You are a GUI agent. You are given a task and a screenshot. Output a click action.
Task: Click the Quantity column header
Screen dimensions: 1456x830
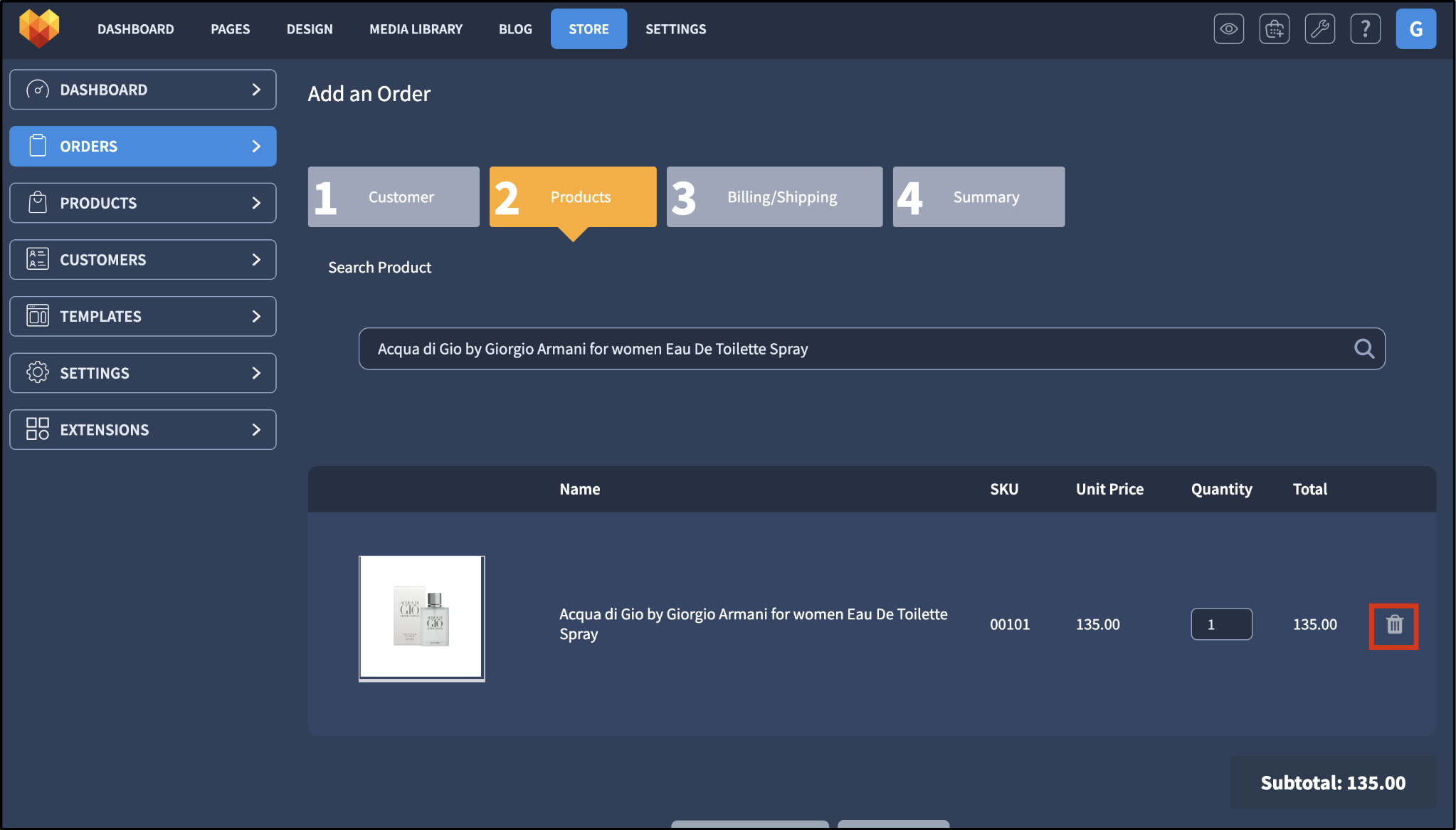coord(1221,489)
